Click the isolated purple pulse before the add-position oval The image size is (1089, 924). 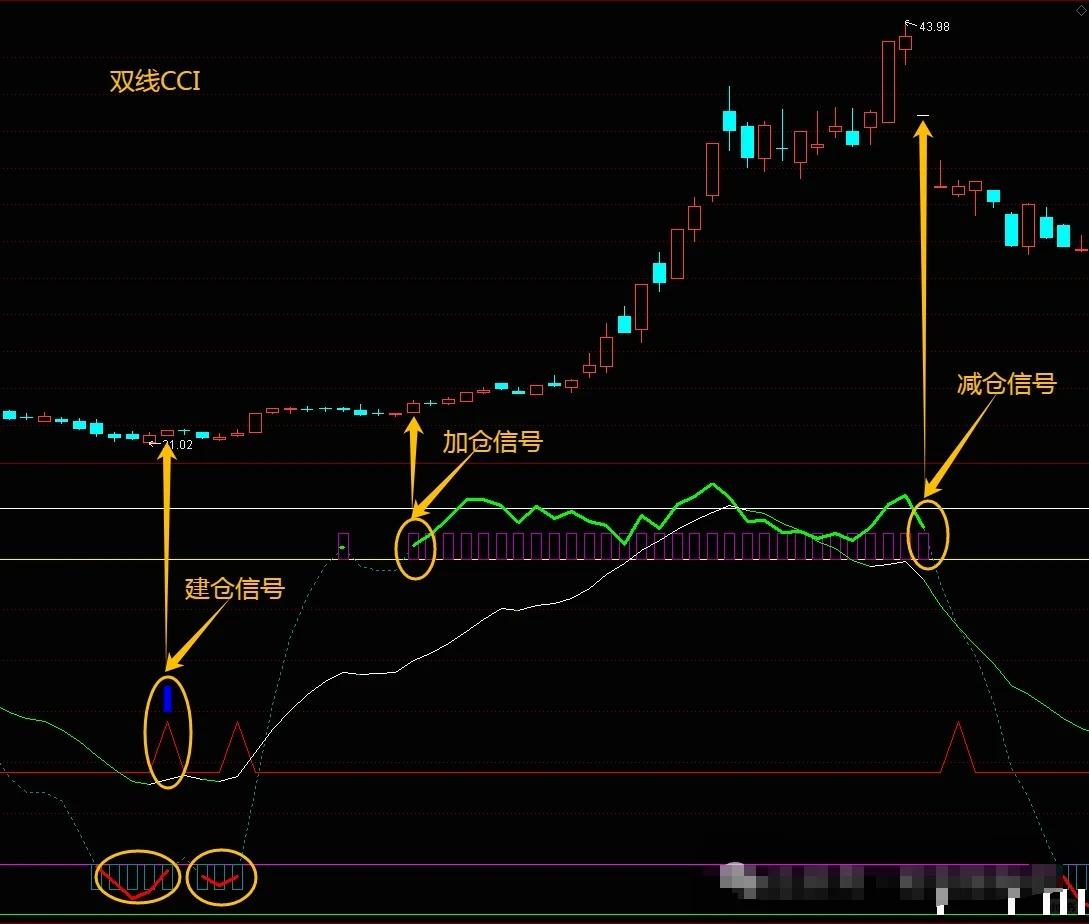pos(343,545)
